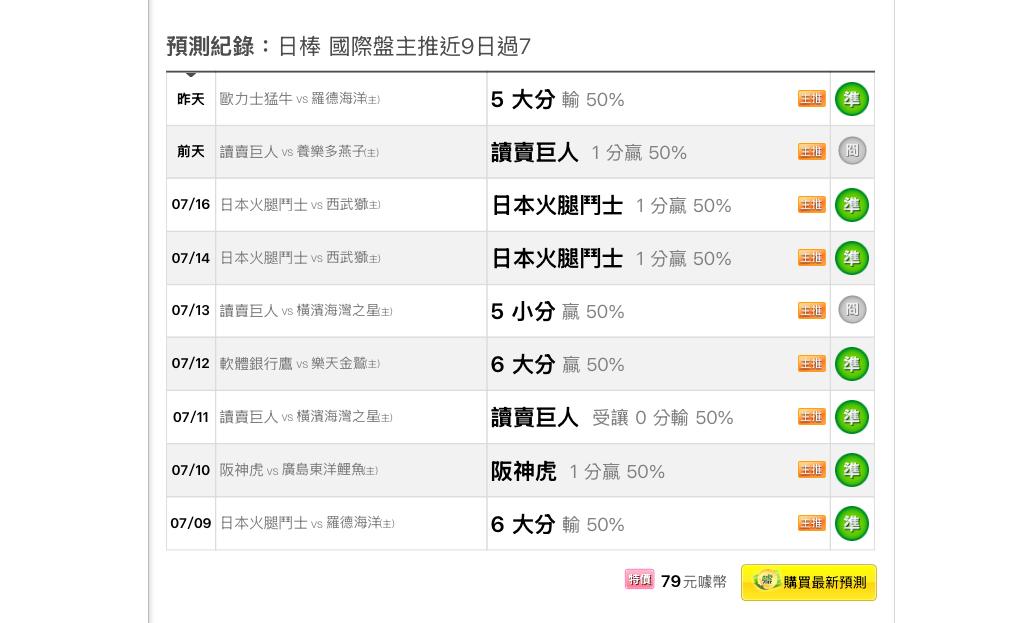The image size is (1013, 623).
Task: Click 79 元噓幣 price text
Action: (693, 582)
